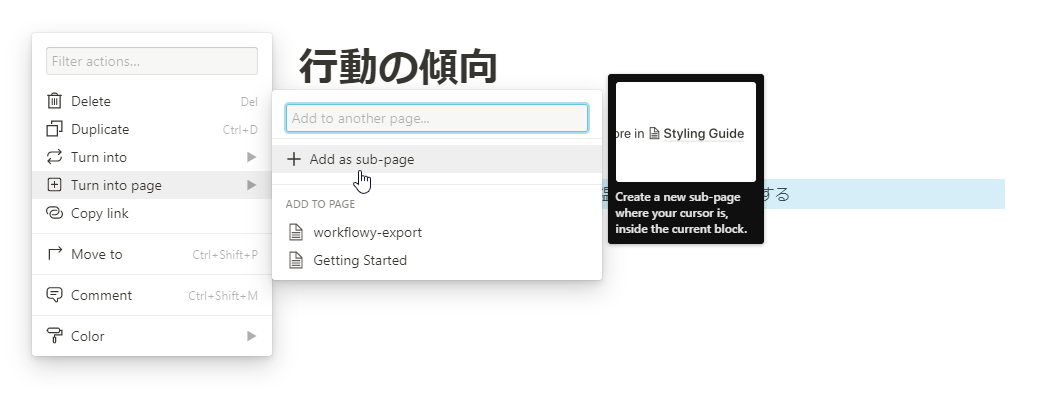Click the ADD TO PAGE section label
Image resolution: width=1053 pixels, height=395 pixels.
(320, 204)
